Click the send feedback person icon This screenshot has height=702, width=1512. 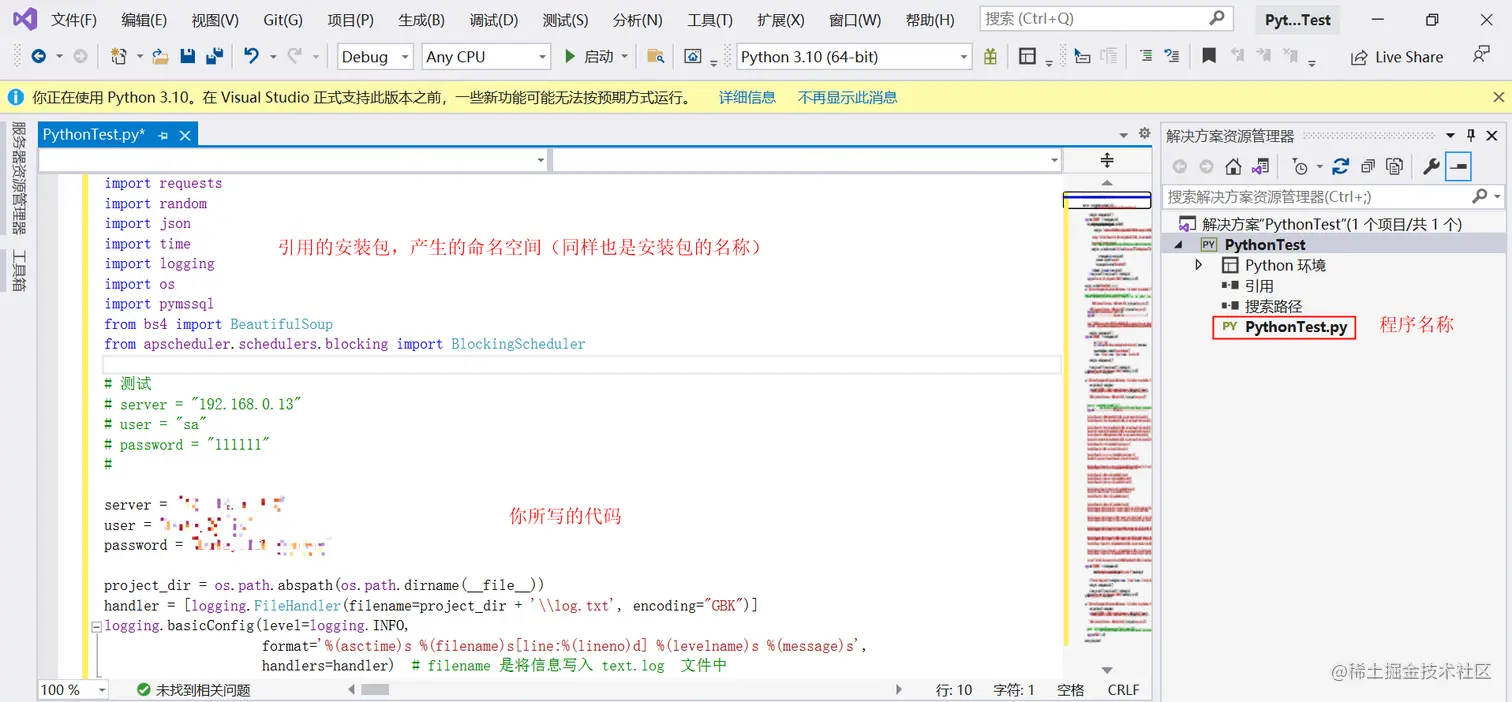(1482, 55)
